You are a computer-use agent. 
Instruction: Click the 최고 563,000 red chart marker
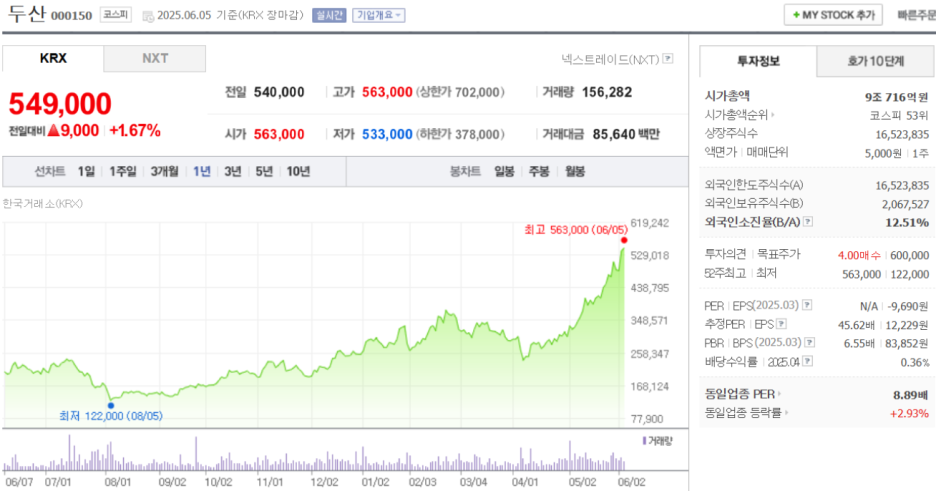(624, 240)
